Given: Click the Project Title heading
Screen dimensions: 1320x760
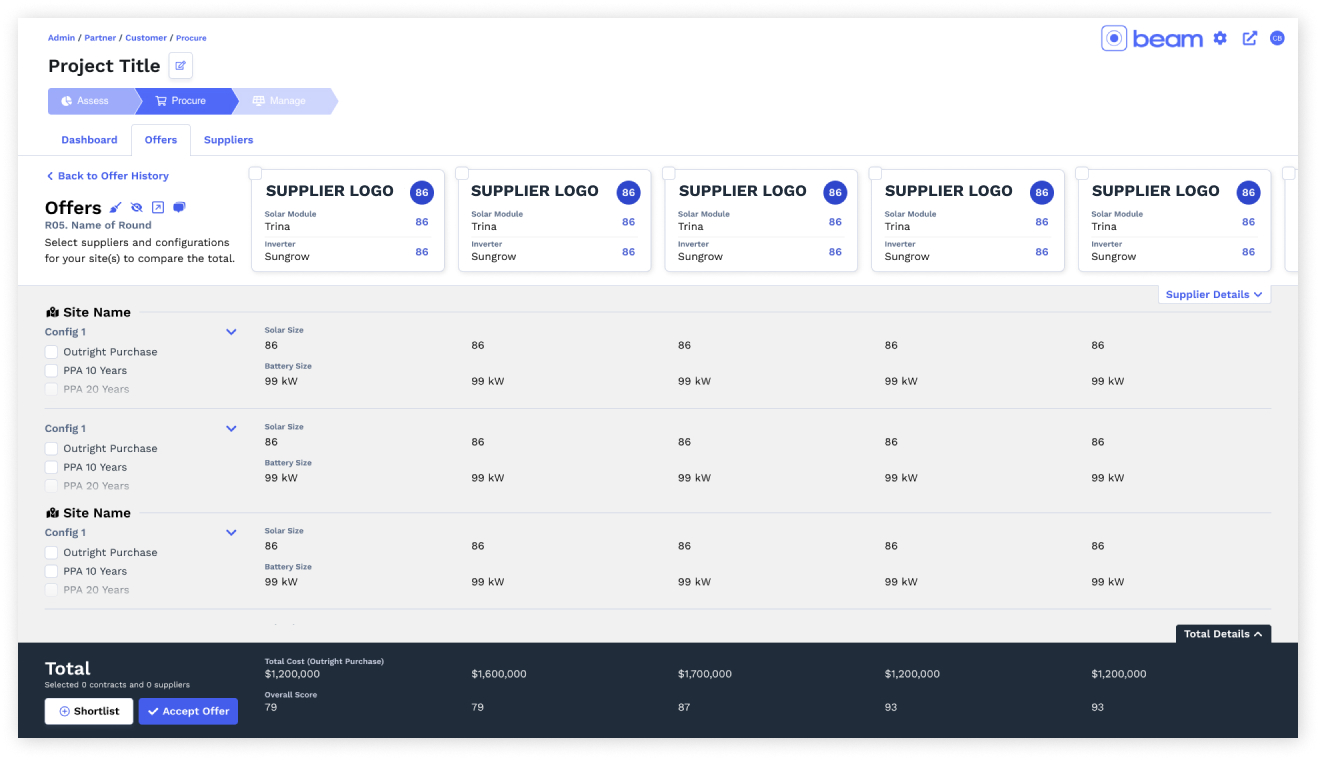Looking at the screenshot, I should (104, 66).
